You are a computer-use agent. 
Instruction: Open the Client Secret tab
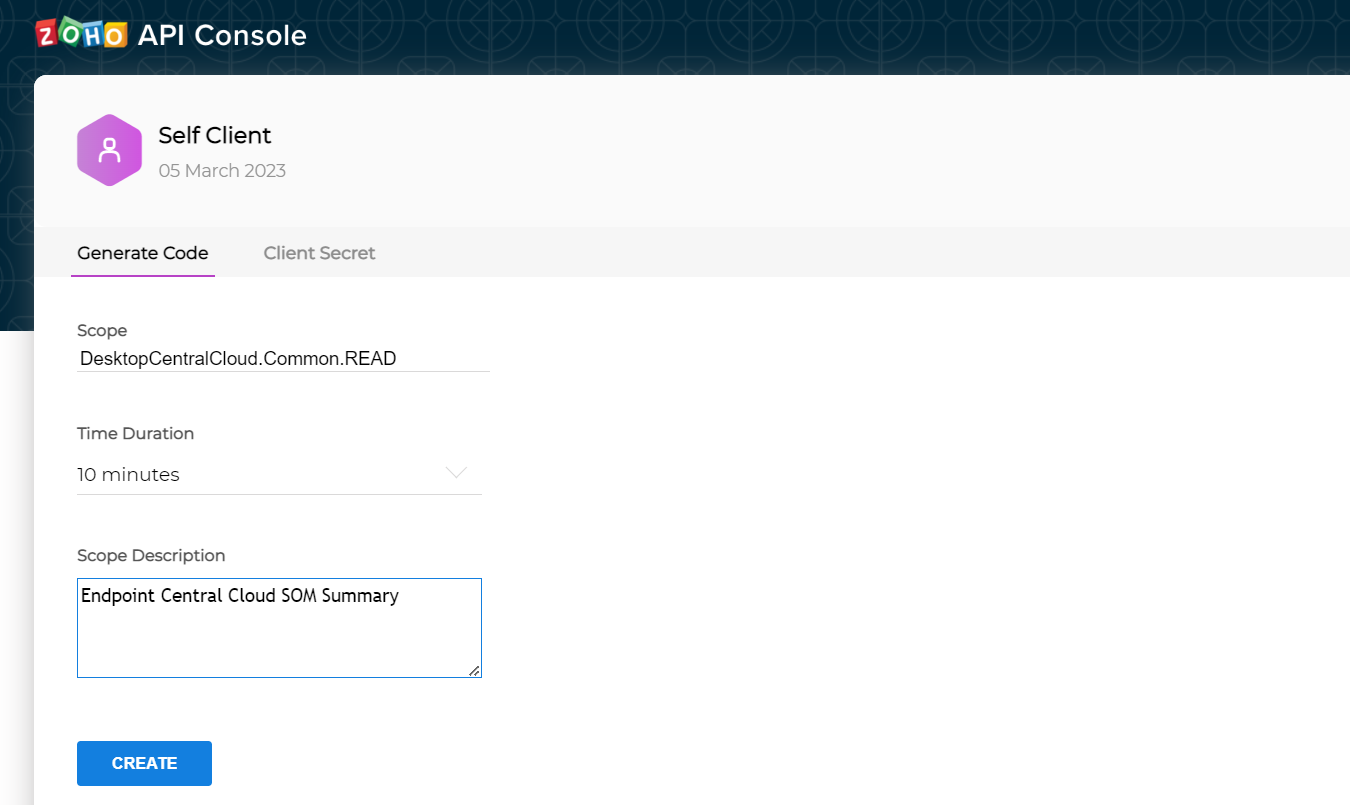[x=319, y=253]
